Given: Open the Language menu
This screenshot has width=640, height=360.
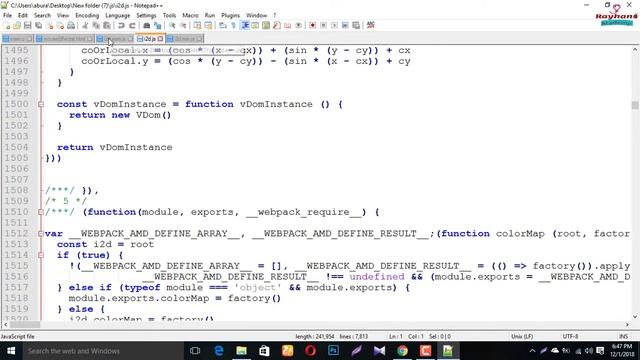Looking at the screenshot, I should click(118, 16).
